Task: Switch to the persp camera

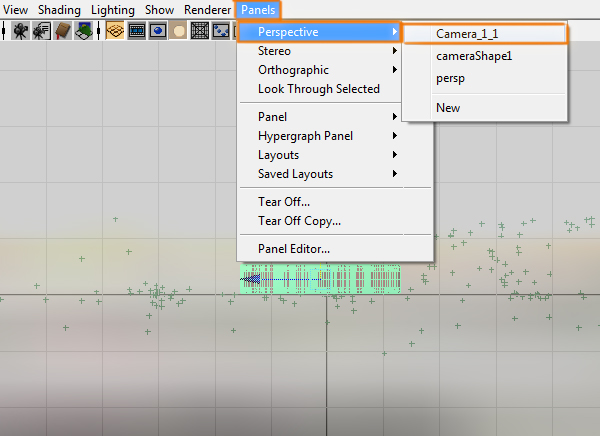Action: tap(484, 78)
